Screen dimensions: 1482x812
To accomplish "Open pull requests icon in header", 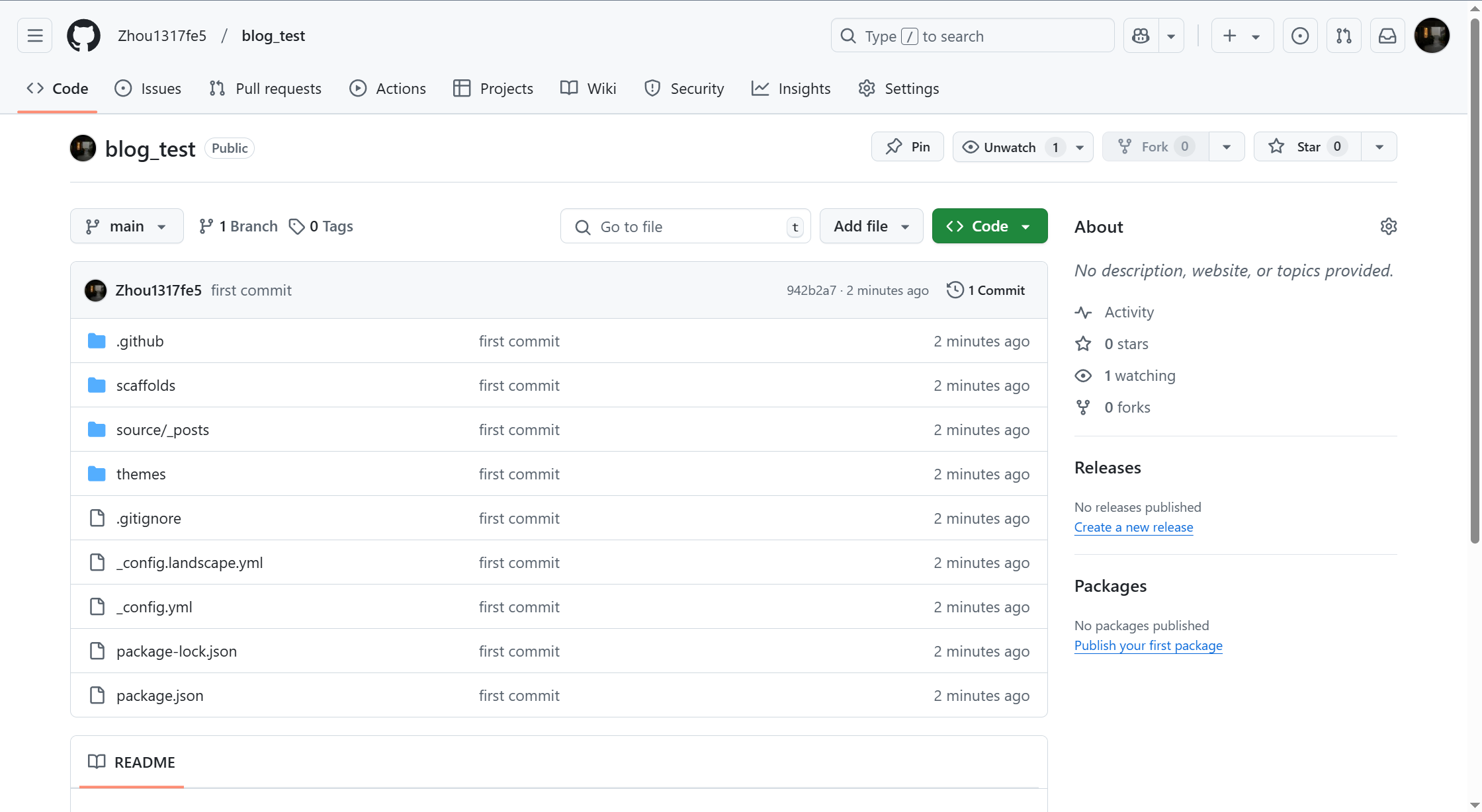I will point(1344,36).
